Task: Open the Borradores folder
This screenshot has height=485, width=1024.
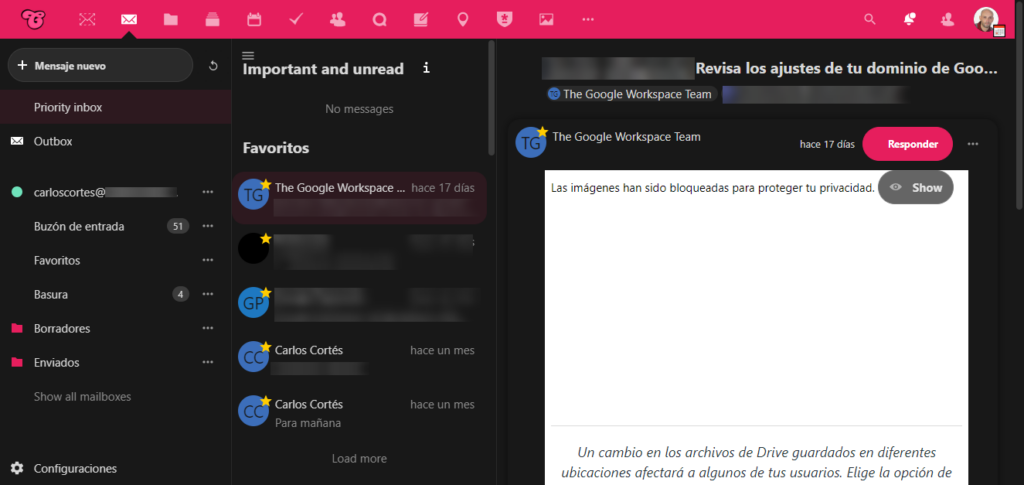Action: coord(62,328)
